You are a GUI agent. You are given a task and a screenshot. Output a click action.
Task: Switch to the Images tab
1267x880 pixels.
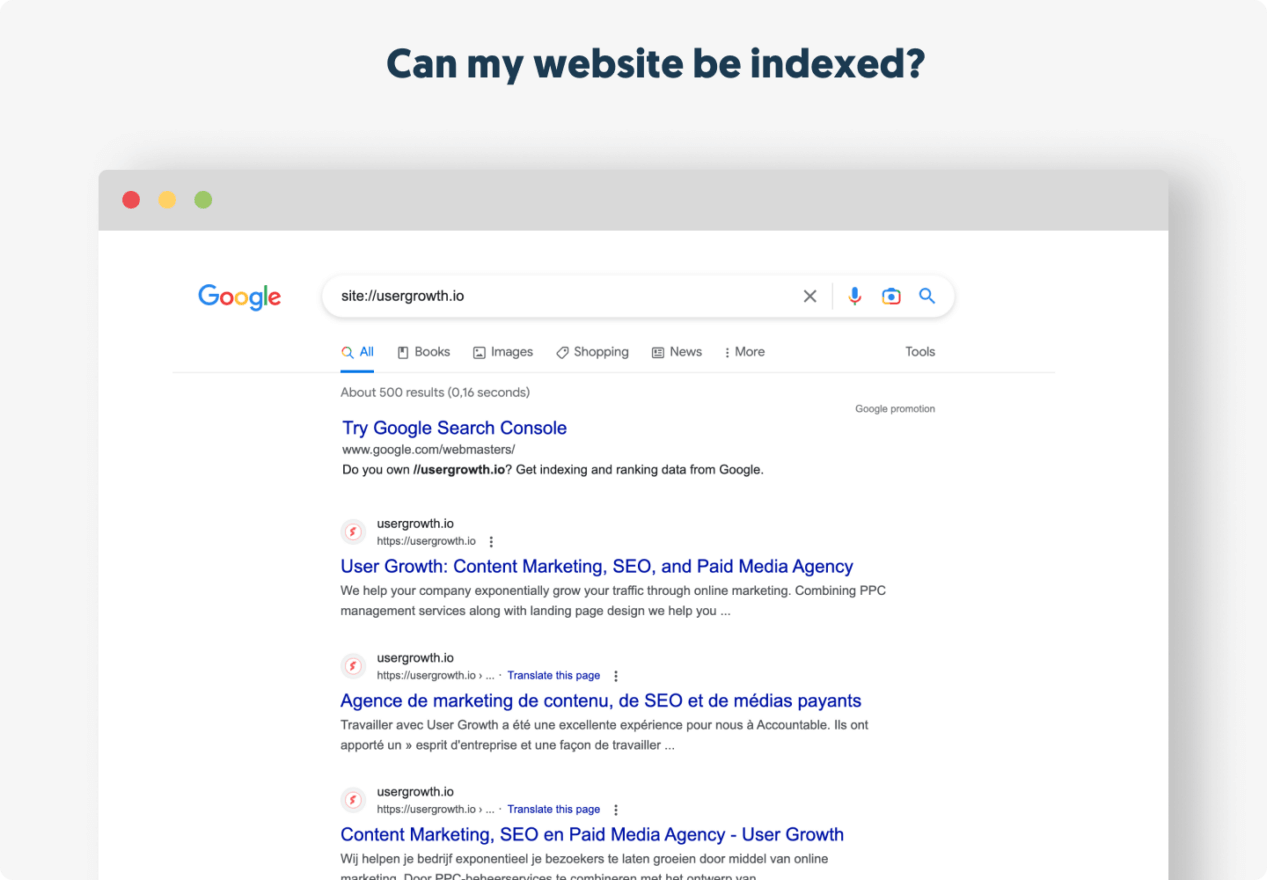(x=503, y=352)
